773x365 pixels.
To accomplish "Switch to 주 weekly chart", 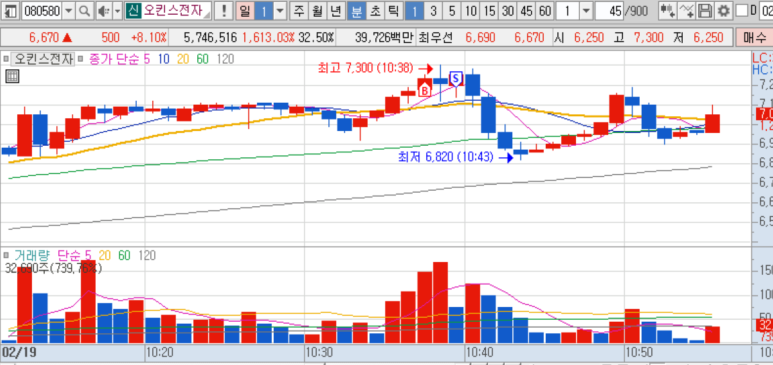I will point(300,11).
